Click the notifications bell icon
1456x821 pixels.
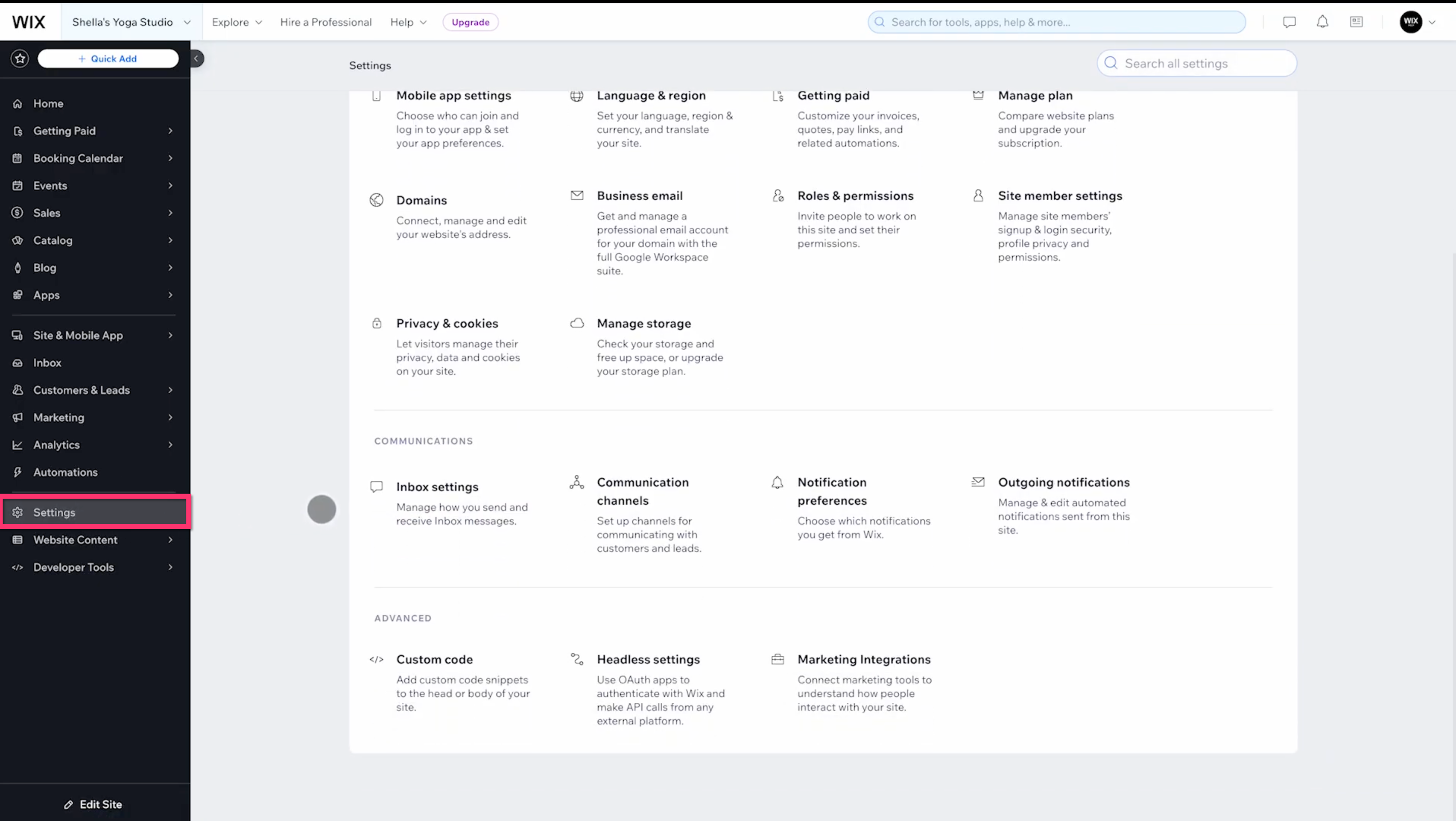pos(1322,22)
